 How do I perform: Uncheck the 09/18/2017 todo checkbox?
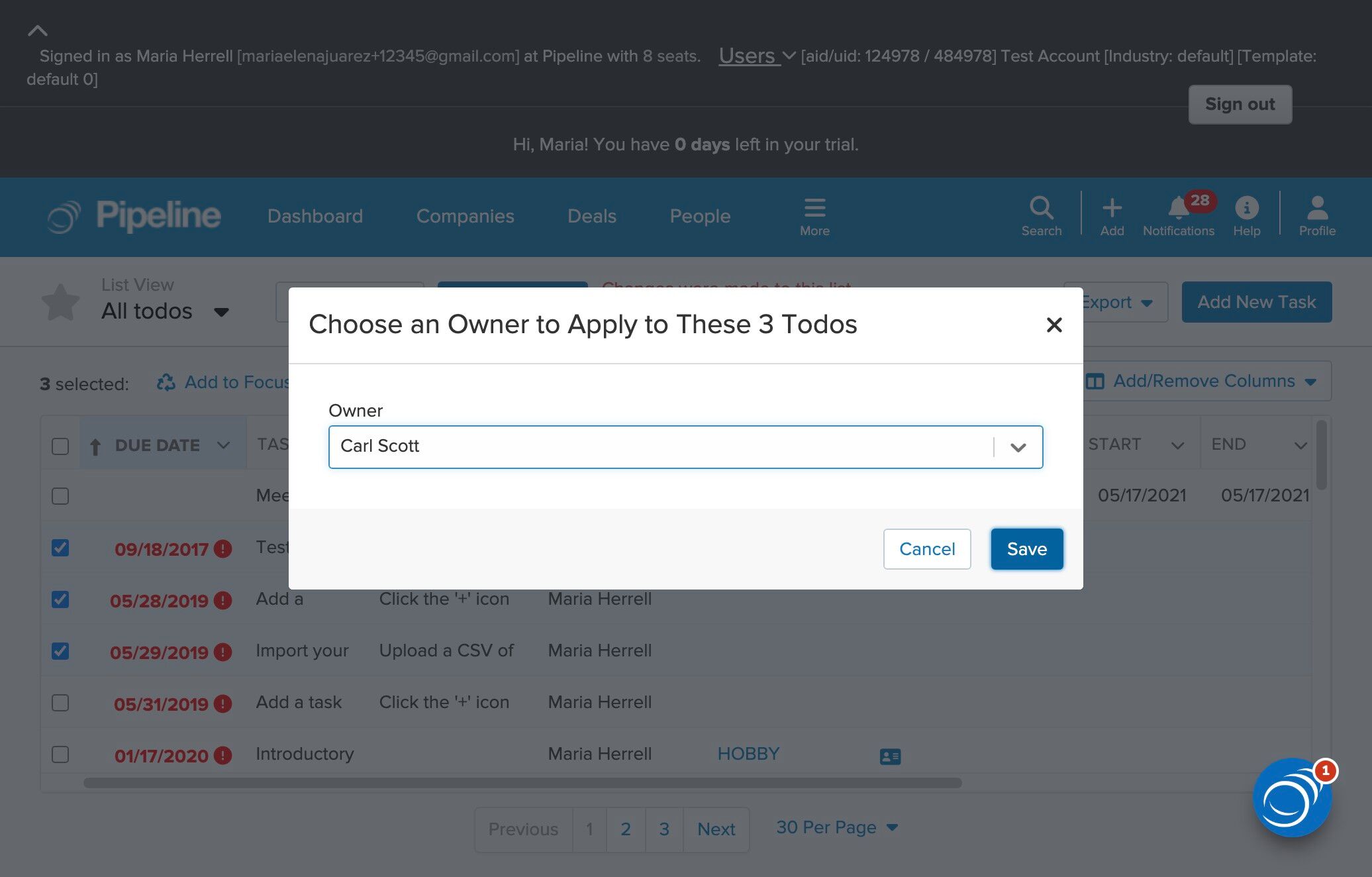[x=60, y=548]
